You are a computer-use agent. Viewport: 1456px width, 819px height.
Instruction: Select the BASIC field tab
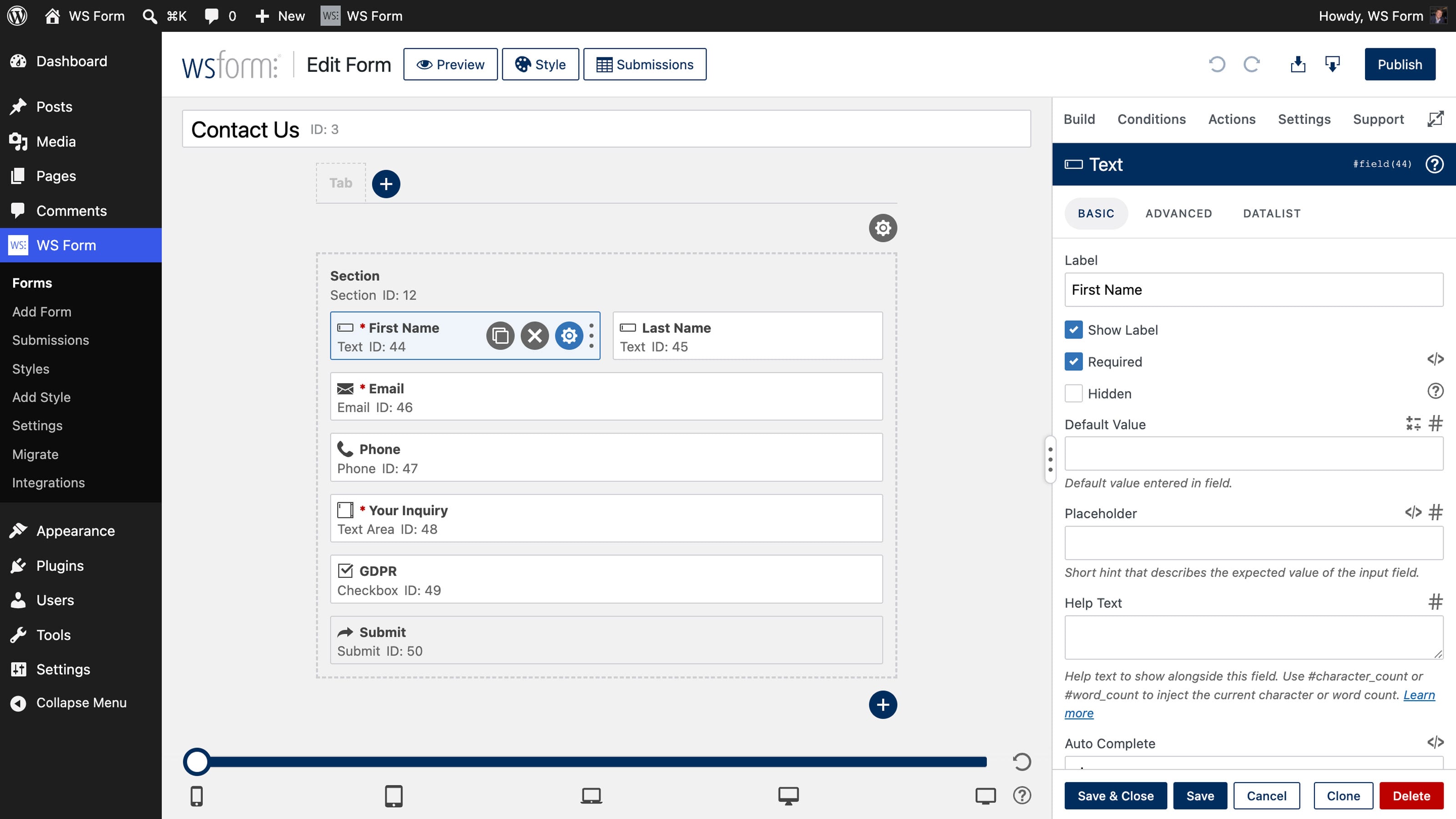click(1096, 213)
